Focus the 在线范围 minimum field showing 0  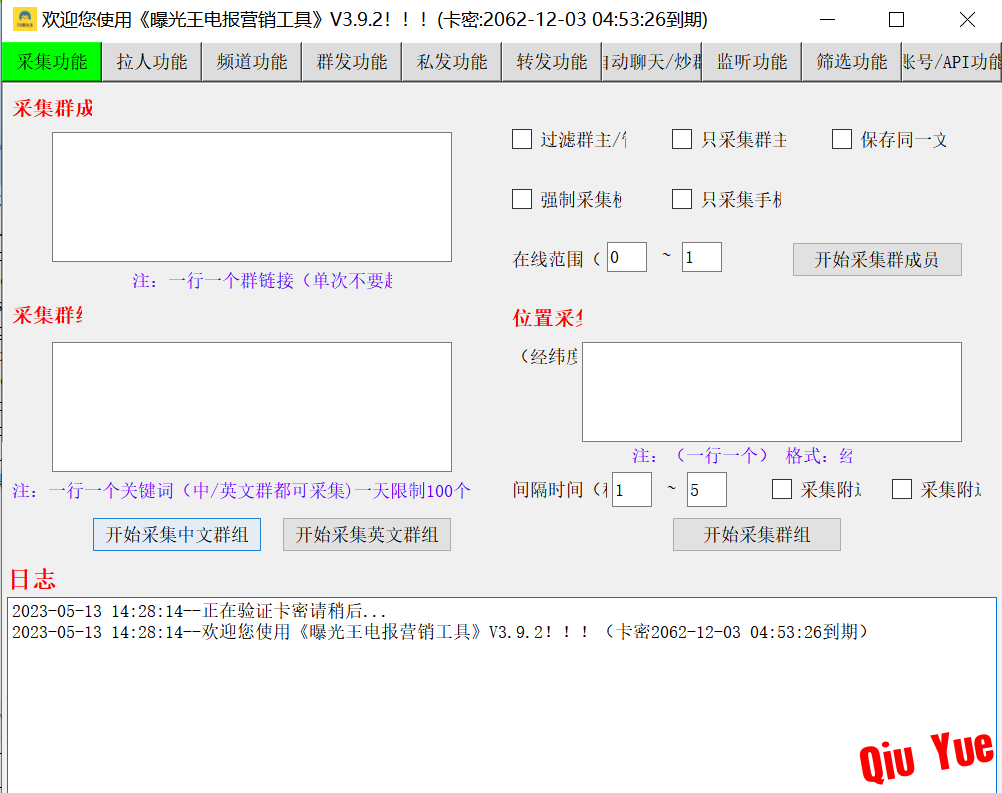point(626,258)
